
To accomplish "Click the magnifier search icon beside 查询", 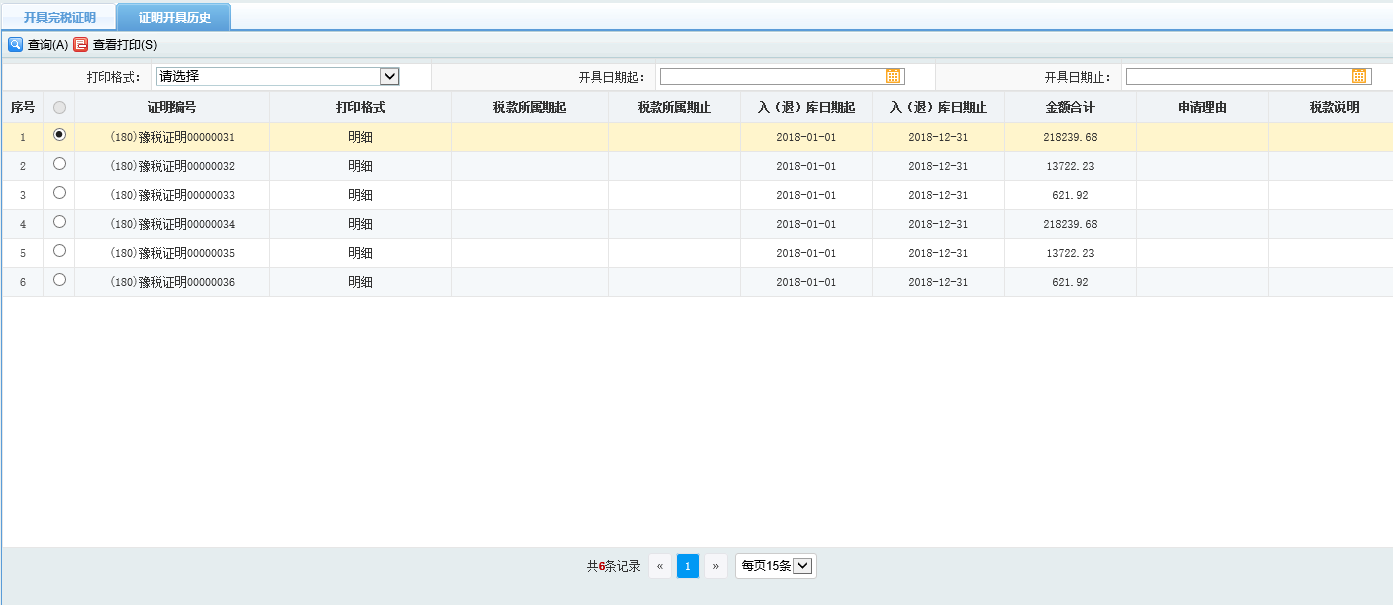I will pos(14,44).
